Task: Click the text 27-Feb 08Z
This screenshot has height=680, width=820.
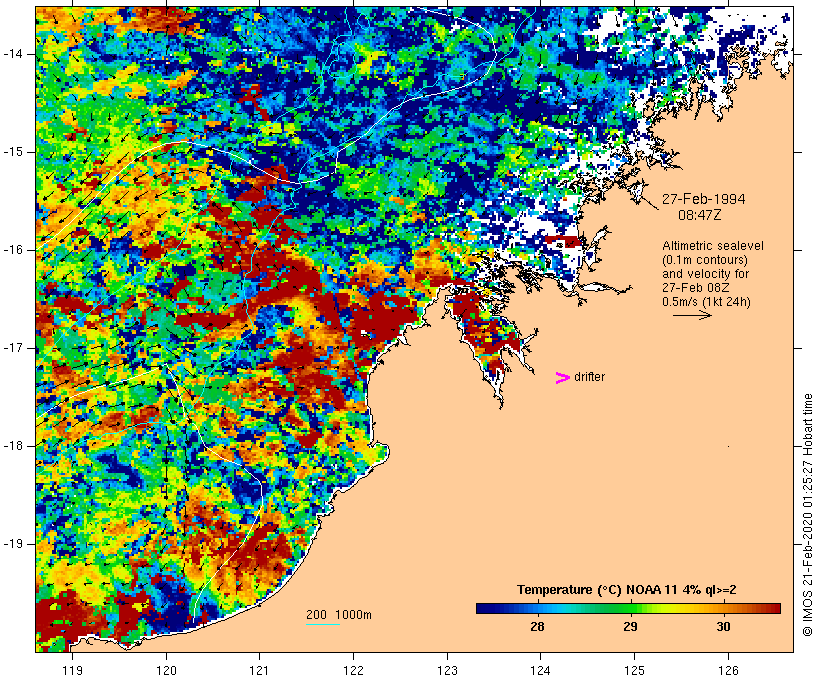Action: click(x=696, y=288)
